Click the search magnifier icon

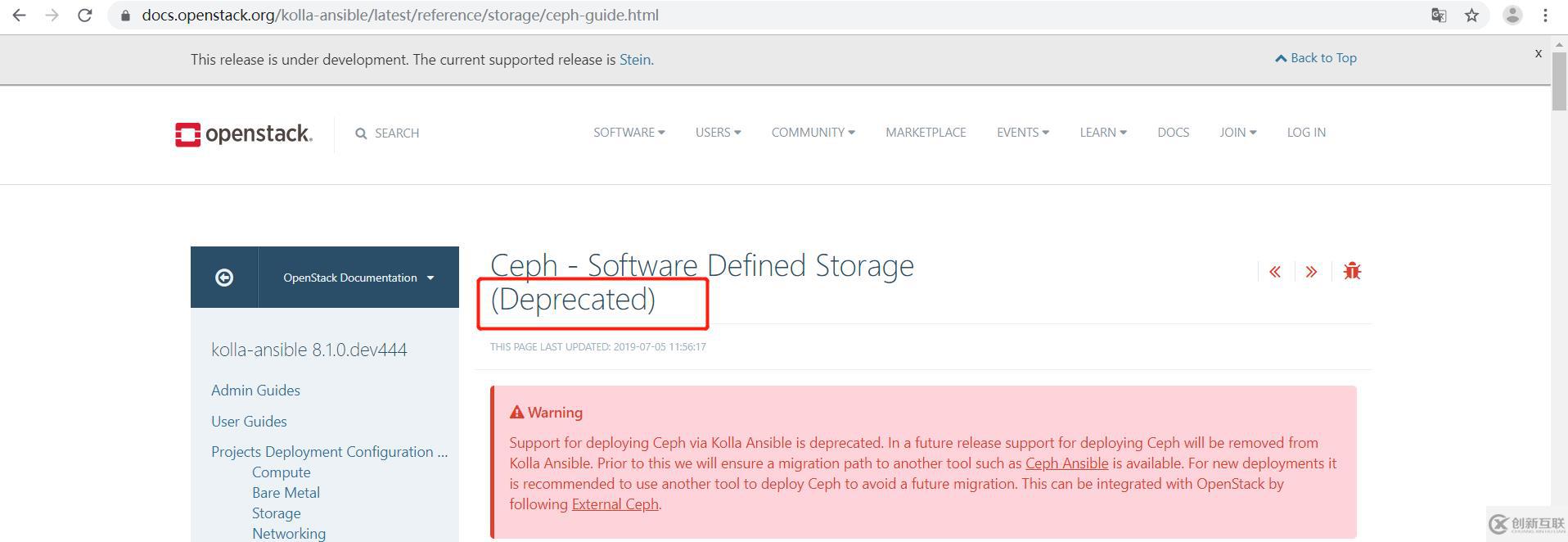pos(361,133)
